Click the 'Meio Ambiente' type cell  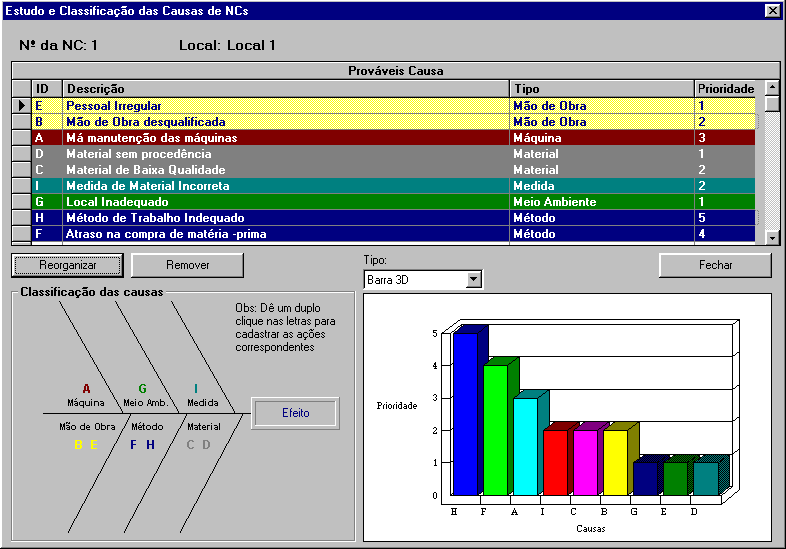[602, 202]
